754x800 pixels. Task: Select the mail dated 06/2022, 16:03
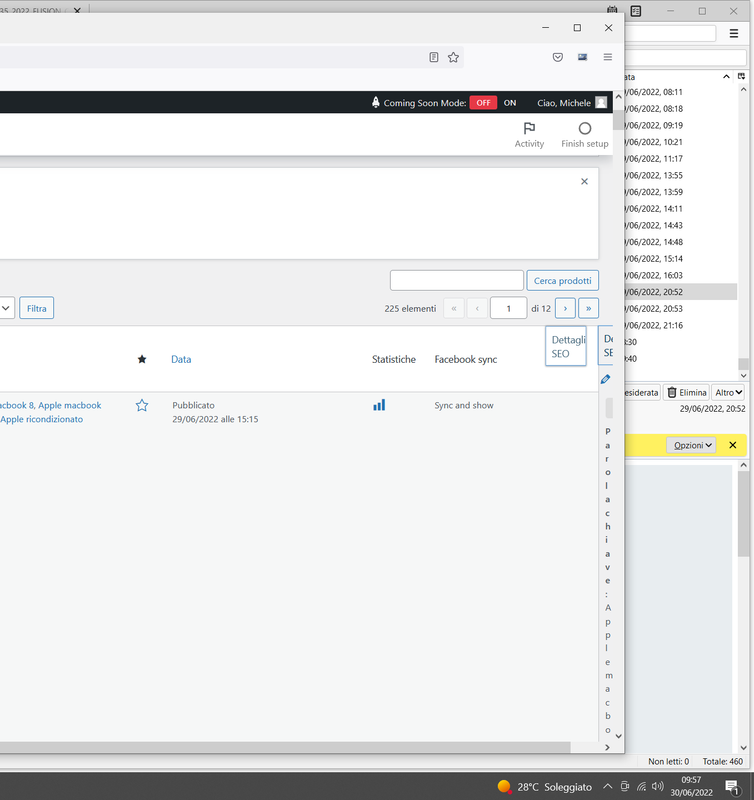pos(681,275)
